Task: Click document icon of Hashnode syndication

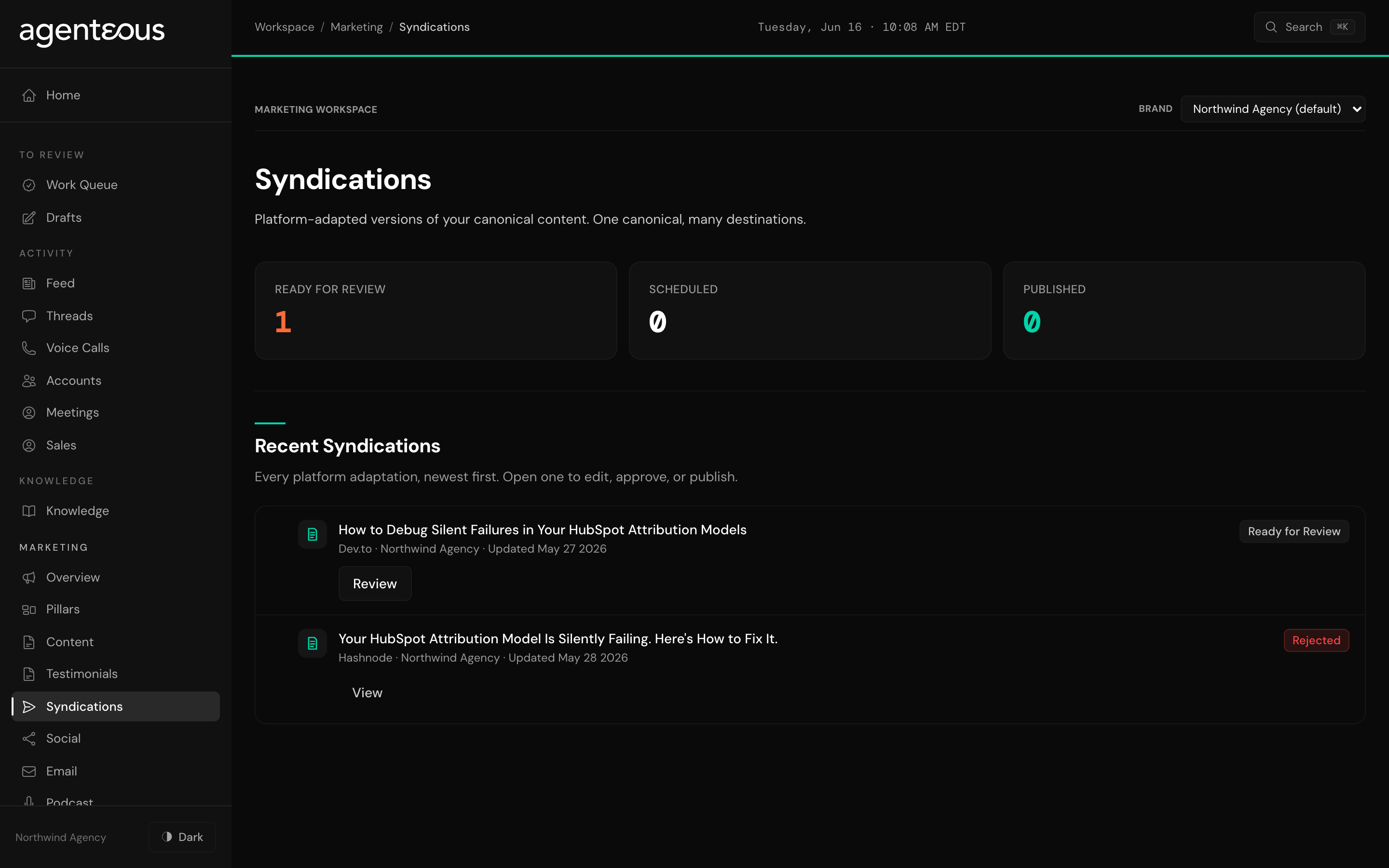Action: click(312, 644)
